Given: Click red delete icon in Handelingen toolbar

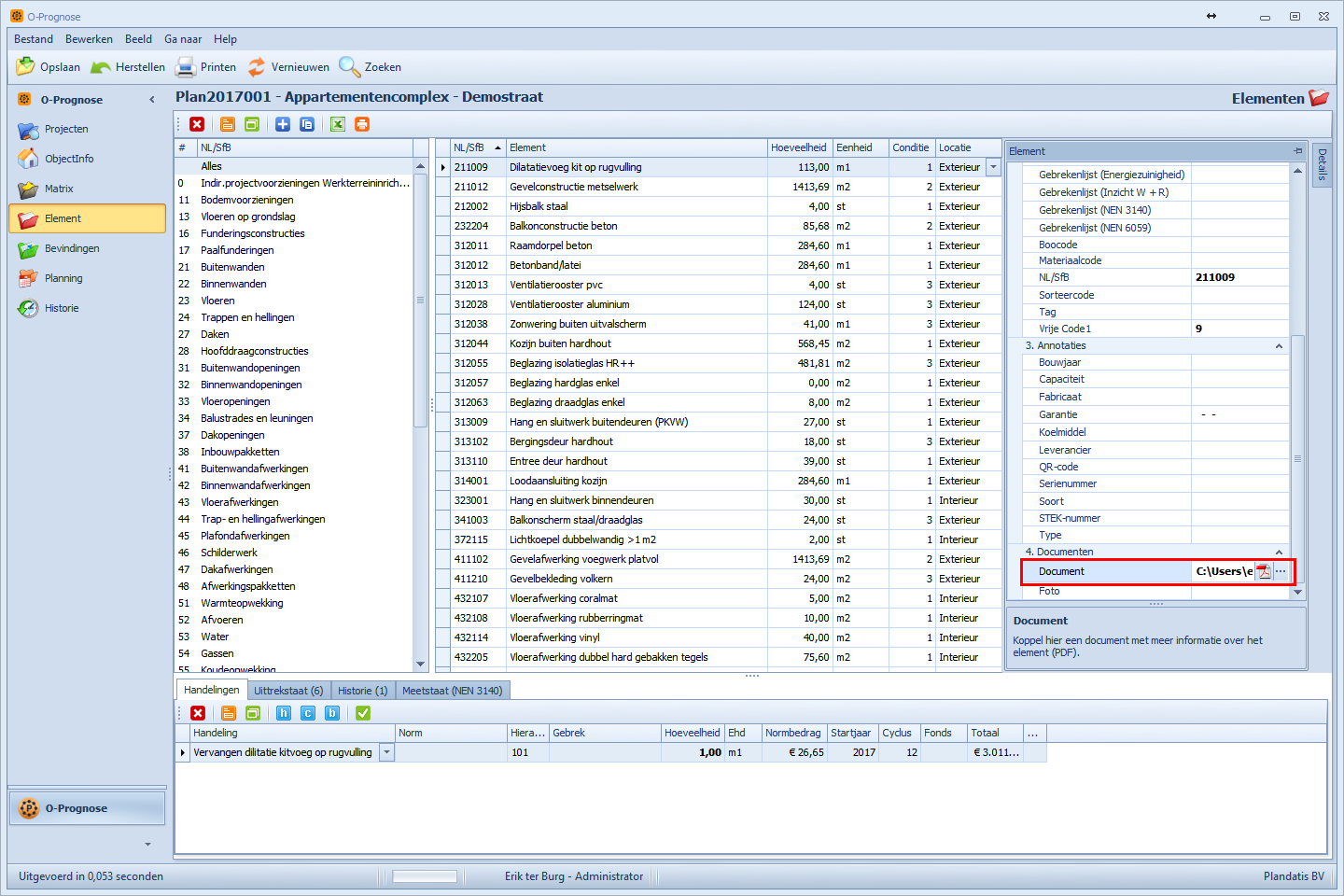Looking at the screenshot, I should (x=198, y=713).
